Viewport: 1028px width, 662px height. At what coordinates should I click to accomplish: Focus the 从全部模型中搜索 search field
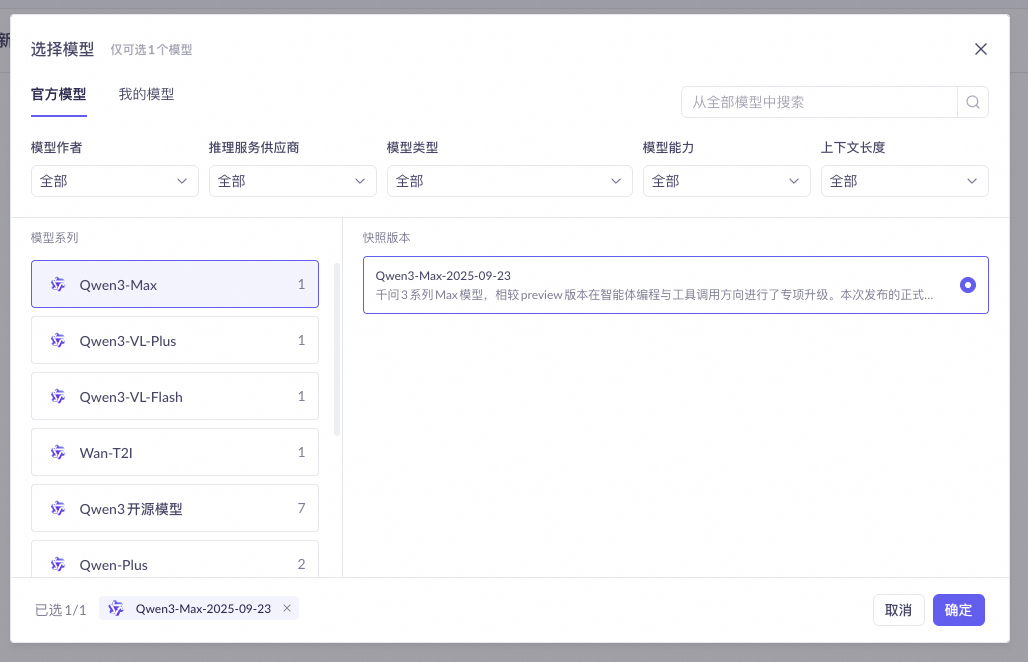[x=819, y=102]
